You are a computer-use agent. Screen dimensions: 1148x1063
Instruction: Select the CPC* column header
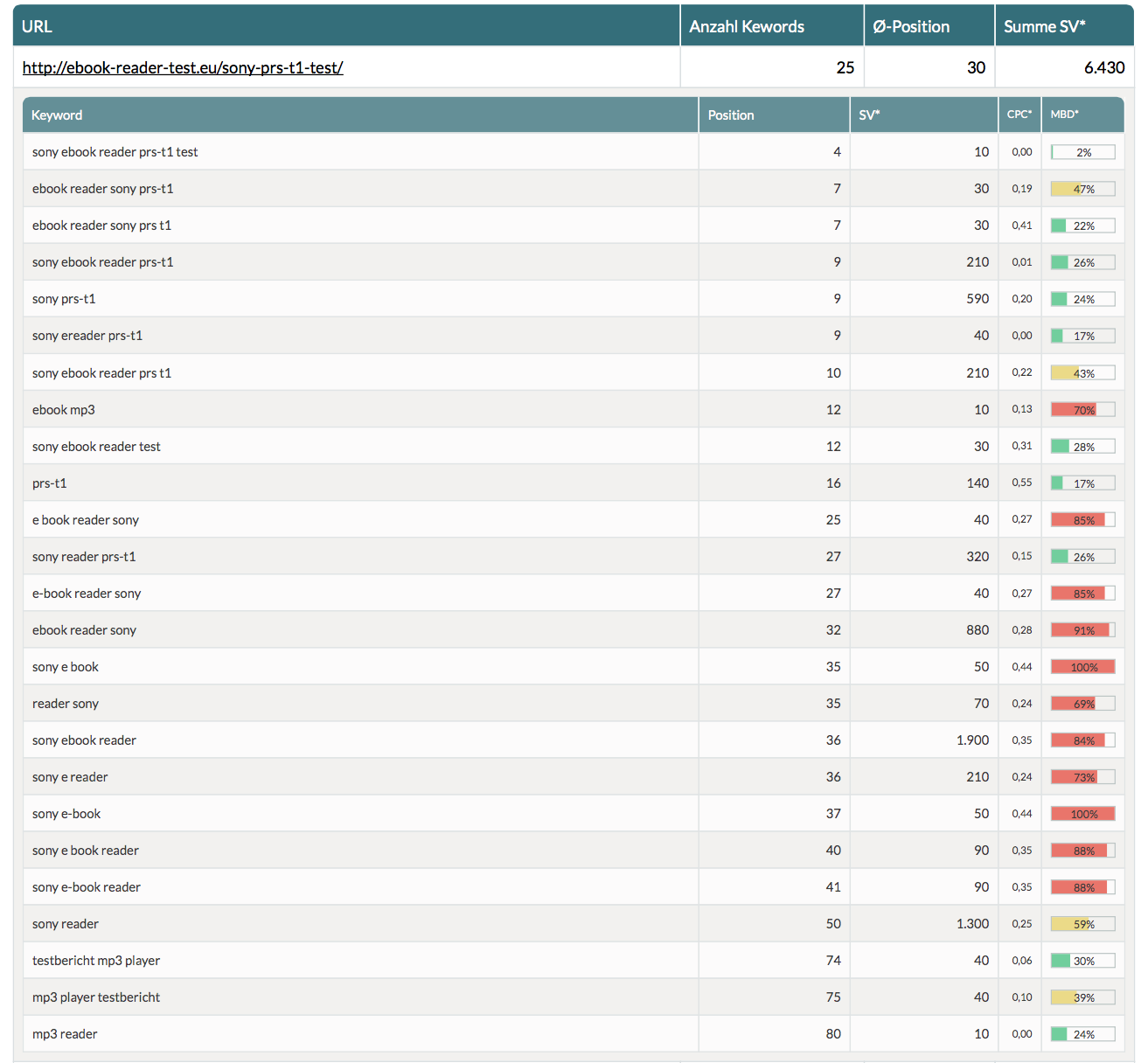1019,115
